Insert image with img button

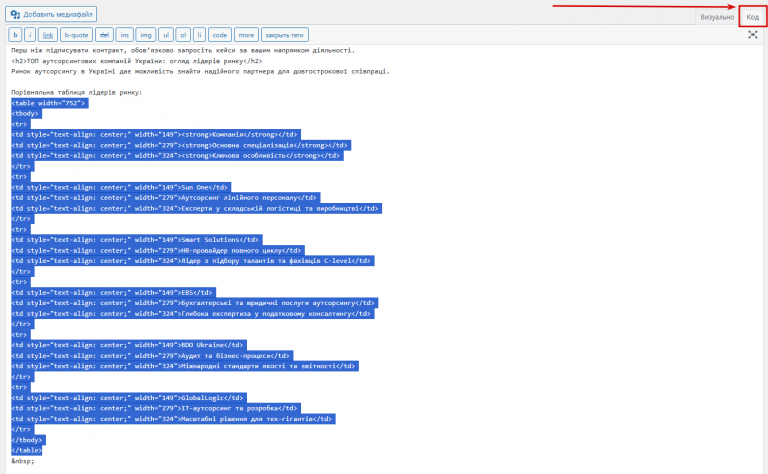click(x=146, y=35)
